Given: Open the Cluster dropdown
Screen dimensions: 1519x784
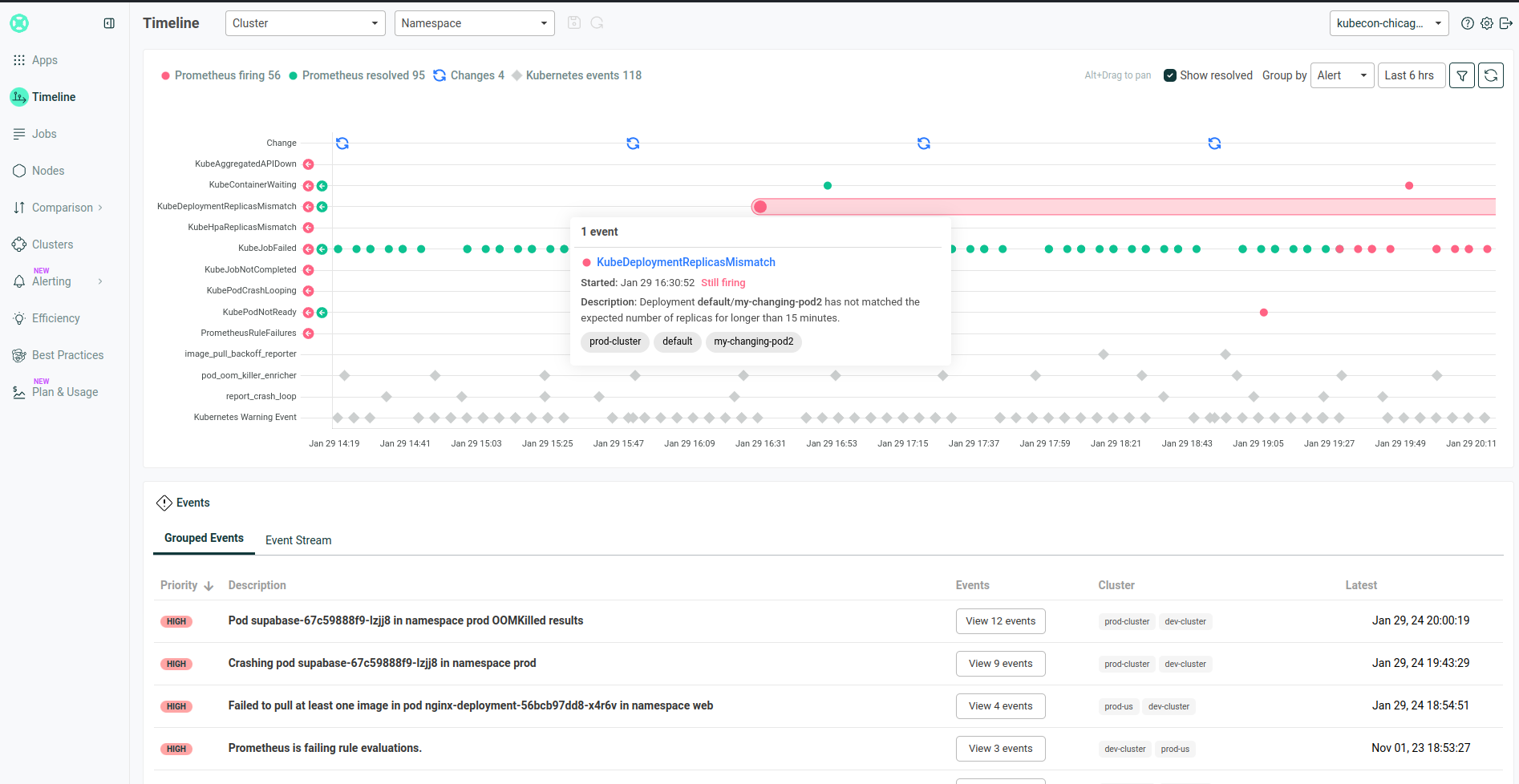Looking at the screenshot, I should 305,23.
